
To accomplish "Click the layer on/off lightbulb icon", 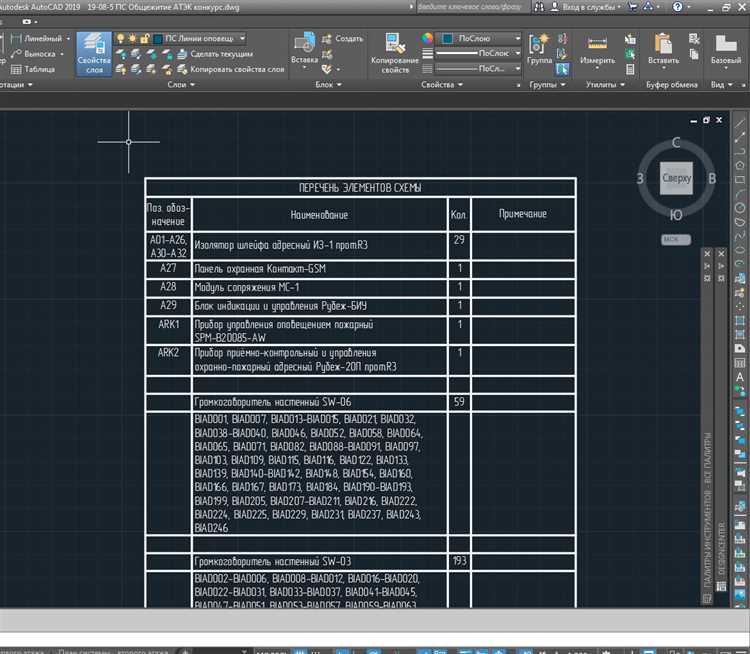I will pos(120,38).
